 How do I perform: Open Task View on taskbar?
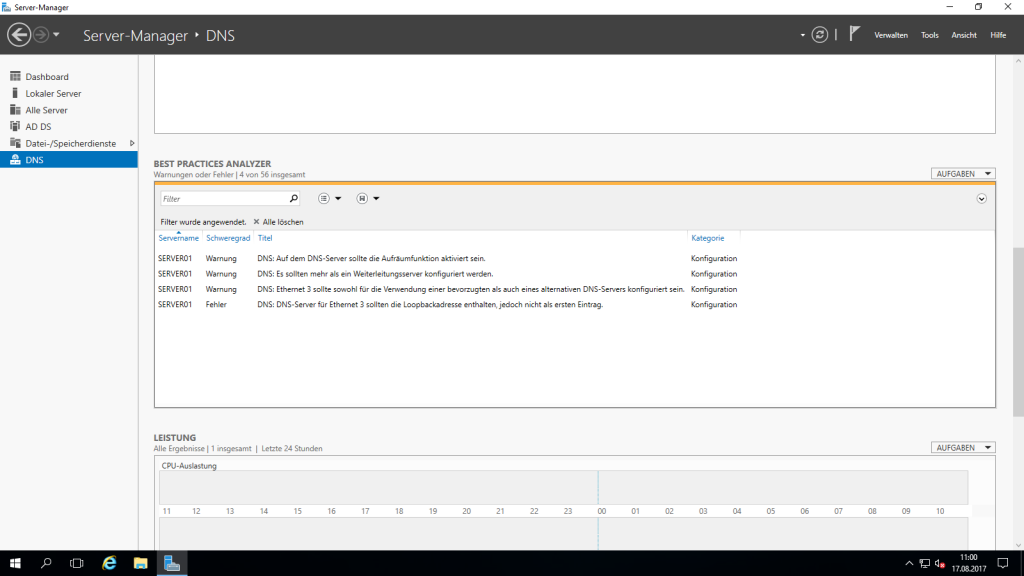coord(76,563)
